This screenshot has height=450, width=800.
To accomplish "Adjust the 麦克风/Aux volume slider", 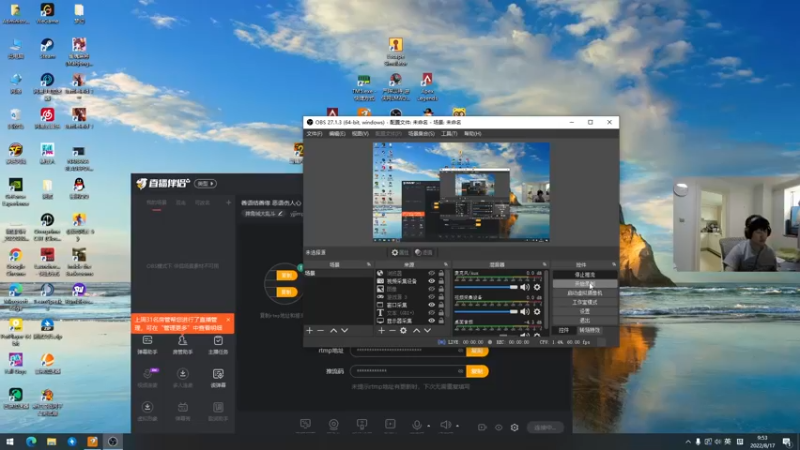I will tap(486, 287).
